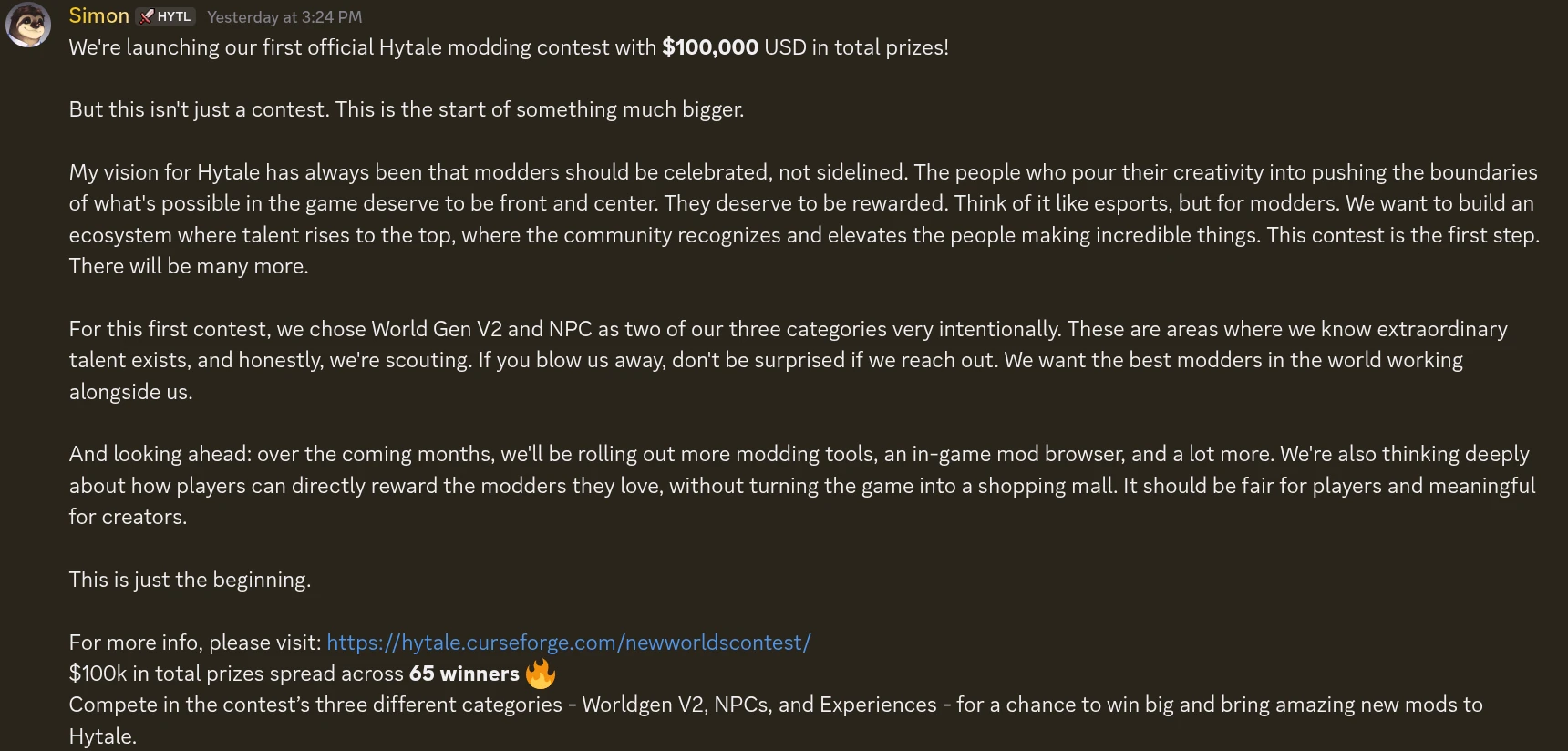Click the phrase This is just the beginning
Image resolution: width=1568 pixels, height=751 pixels.
click(189, 580)
